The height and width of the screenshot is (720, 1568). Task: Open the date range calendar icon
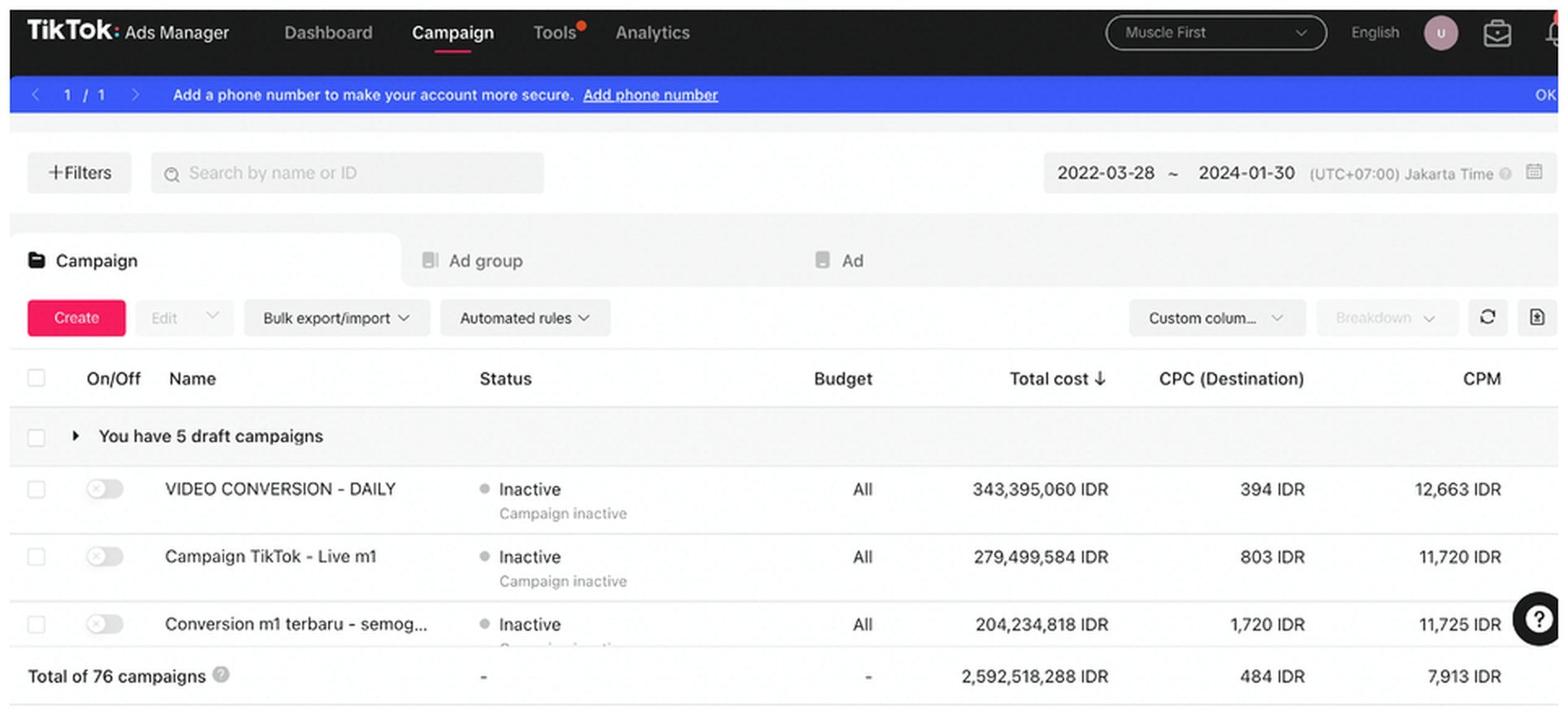[1534, 172]
